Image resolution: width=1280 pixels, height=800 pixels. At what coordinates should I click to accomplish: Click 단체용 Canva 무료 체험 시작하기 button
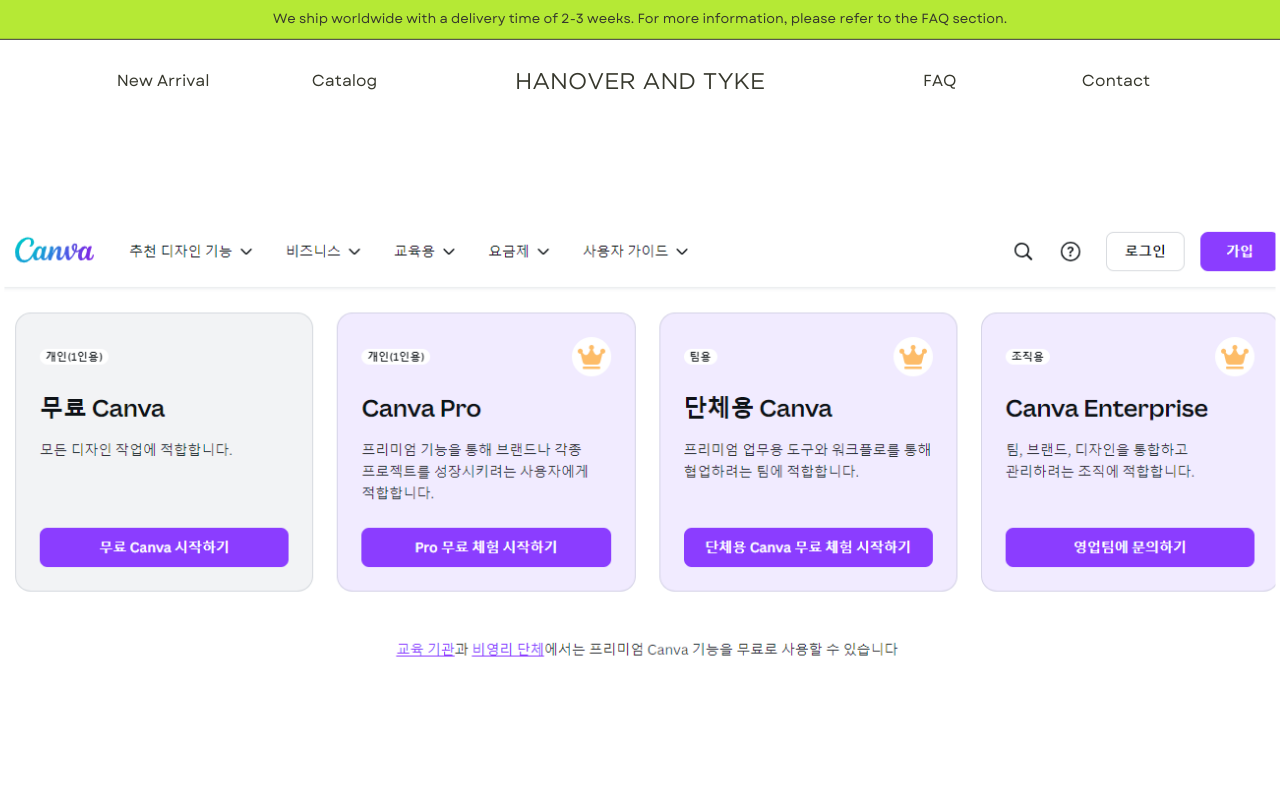coord(808,547)
